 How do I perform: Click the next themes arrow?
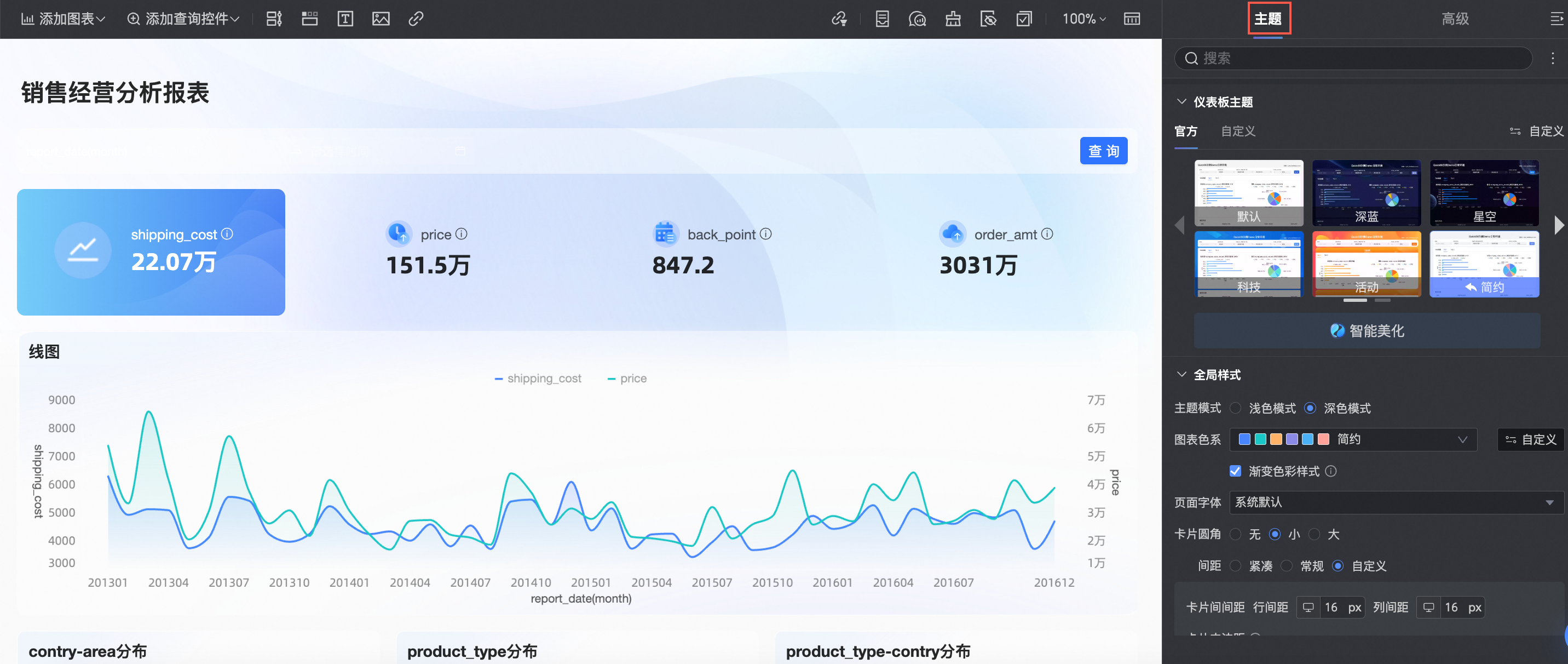click(1558, 225)
